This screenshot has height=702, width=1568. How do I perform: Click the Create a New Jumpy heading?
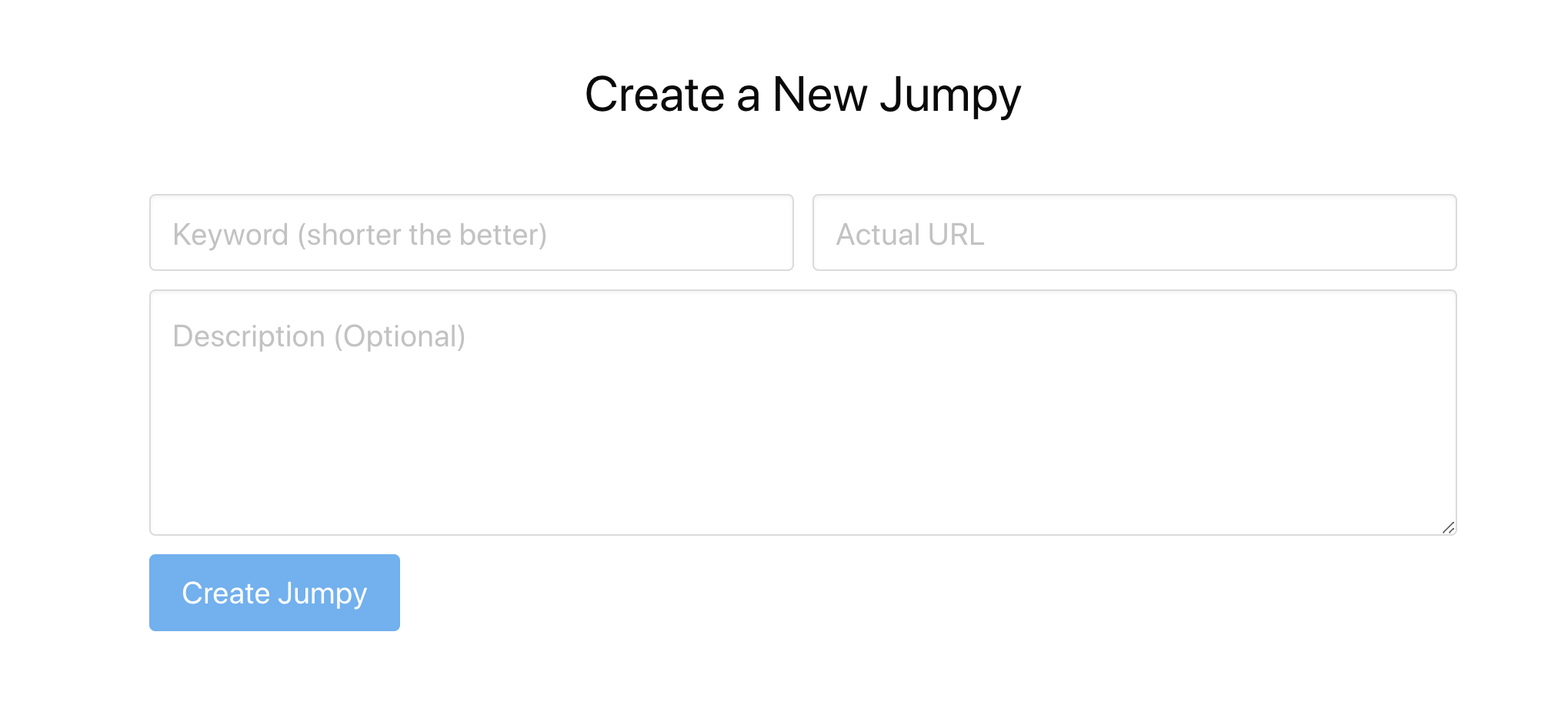click(x=802, y=94)
